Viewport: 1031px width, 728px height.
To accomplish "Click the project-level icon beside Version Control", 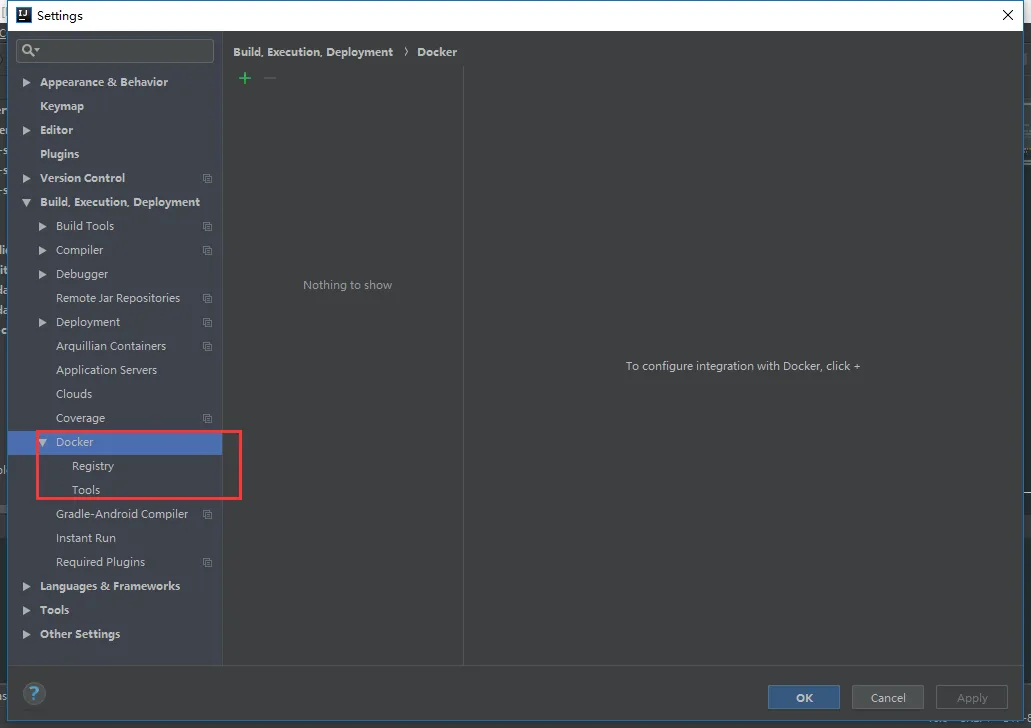I will (207, 178).
